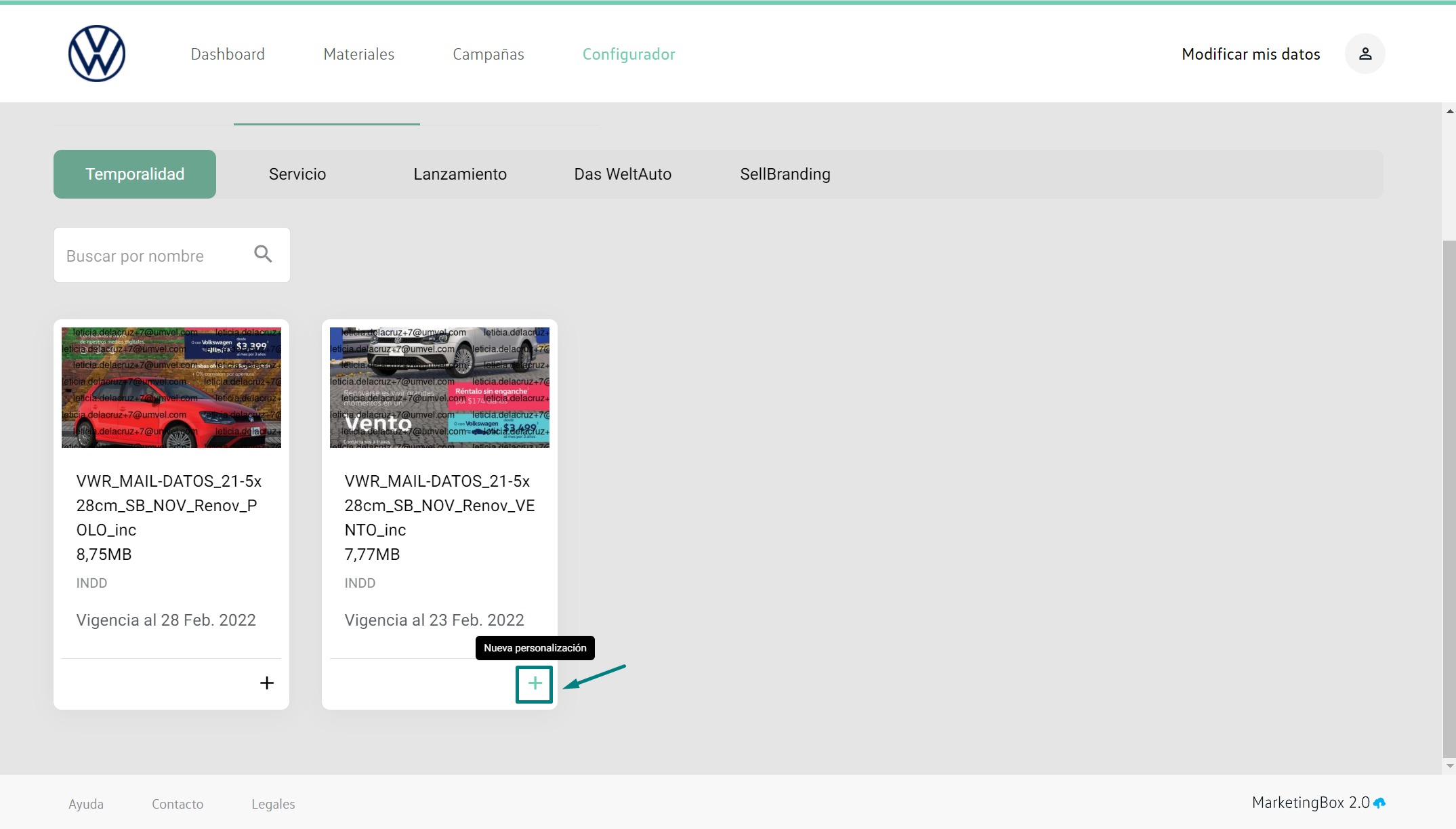The width and height of the screenshot is (1456, 829).
Task: Open Campañas in navigation
Action: [488, 54]
